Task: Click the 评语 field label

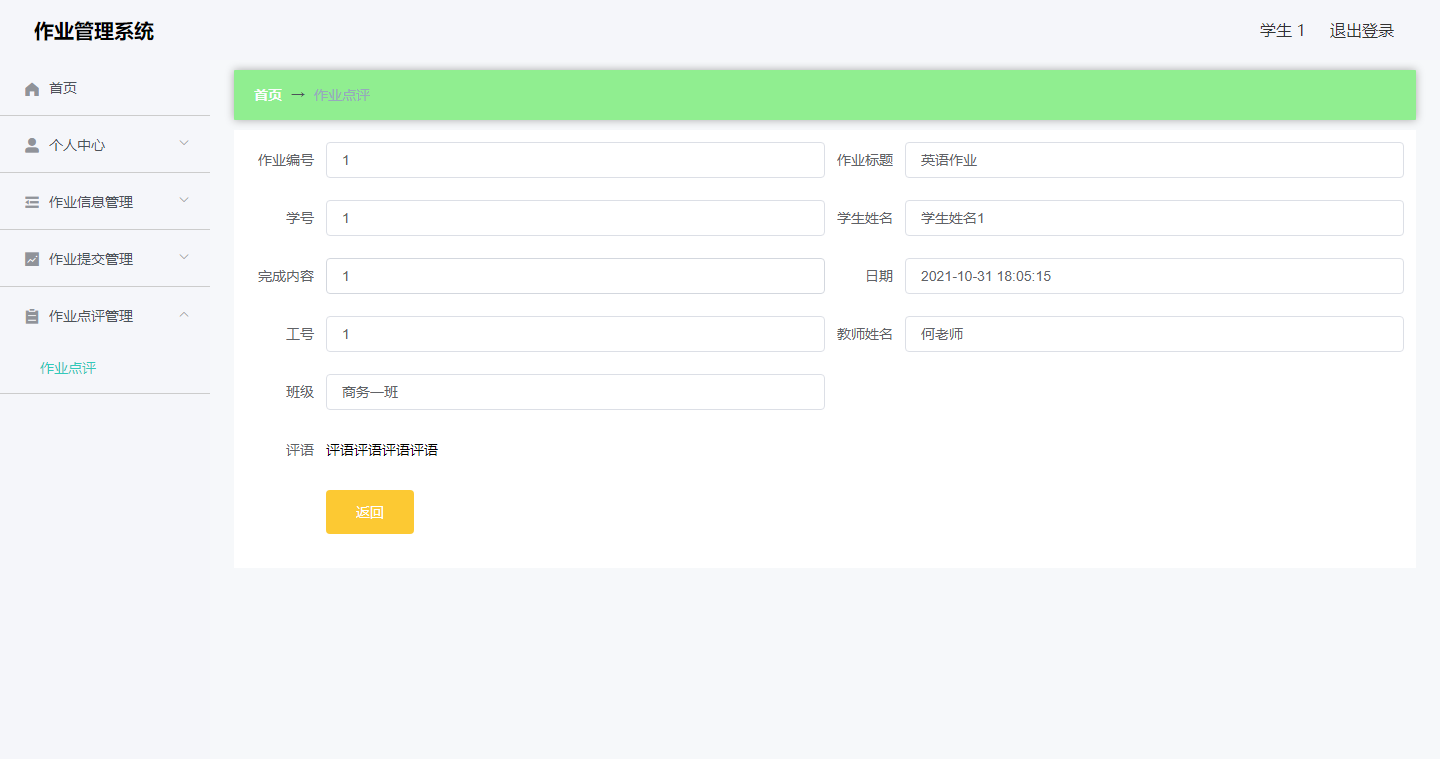Action: (x=300, y=450)
